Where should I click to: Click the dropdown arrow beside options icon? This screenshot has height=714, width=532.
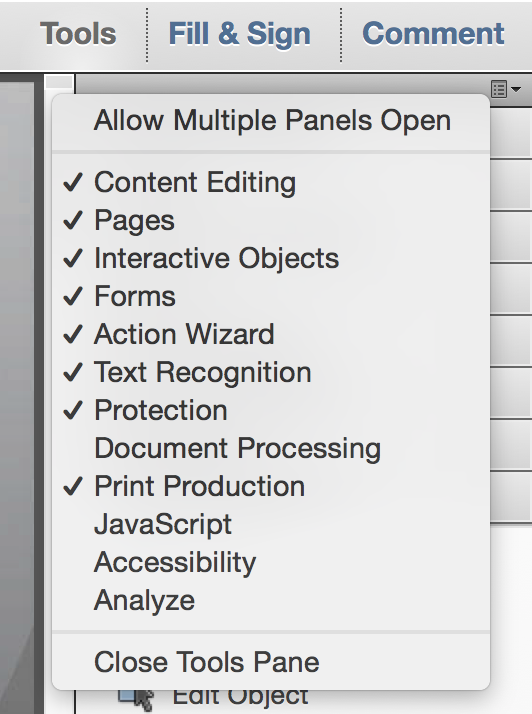tap(516, 89)
